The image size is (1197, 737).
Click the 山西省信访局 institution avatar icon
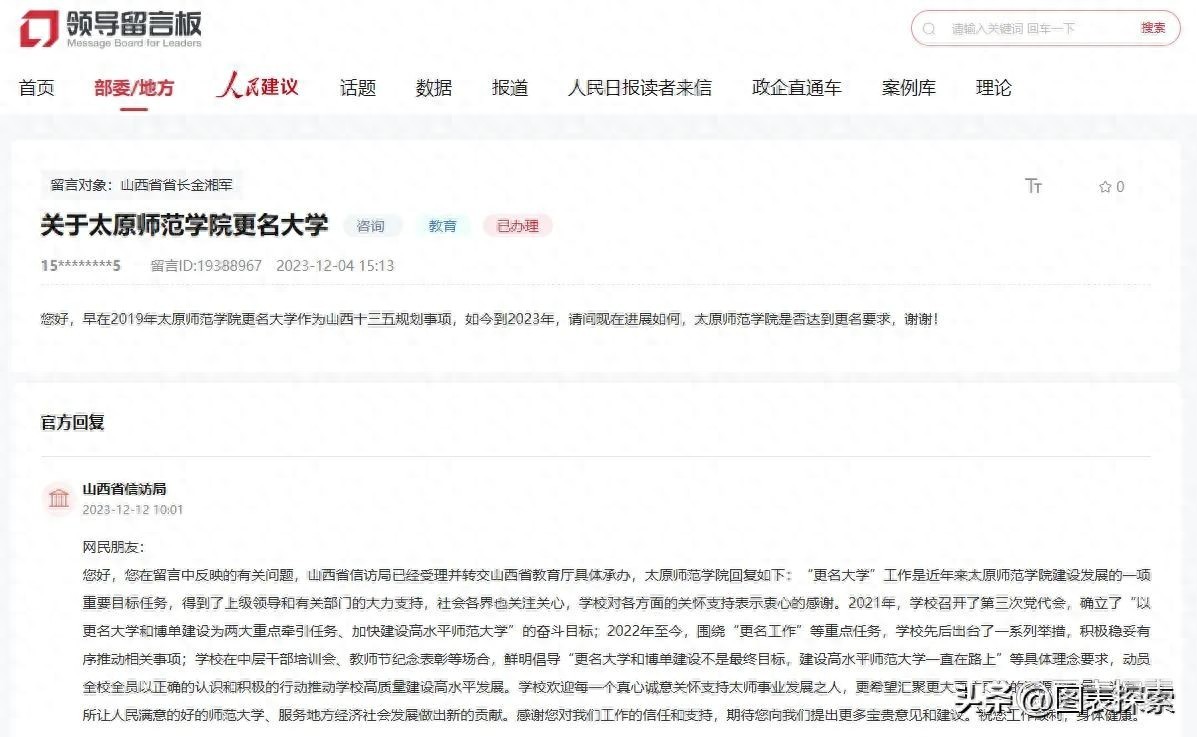(59, 498)
